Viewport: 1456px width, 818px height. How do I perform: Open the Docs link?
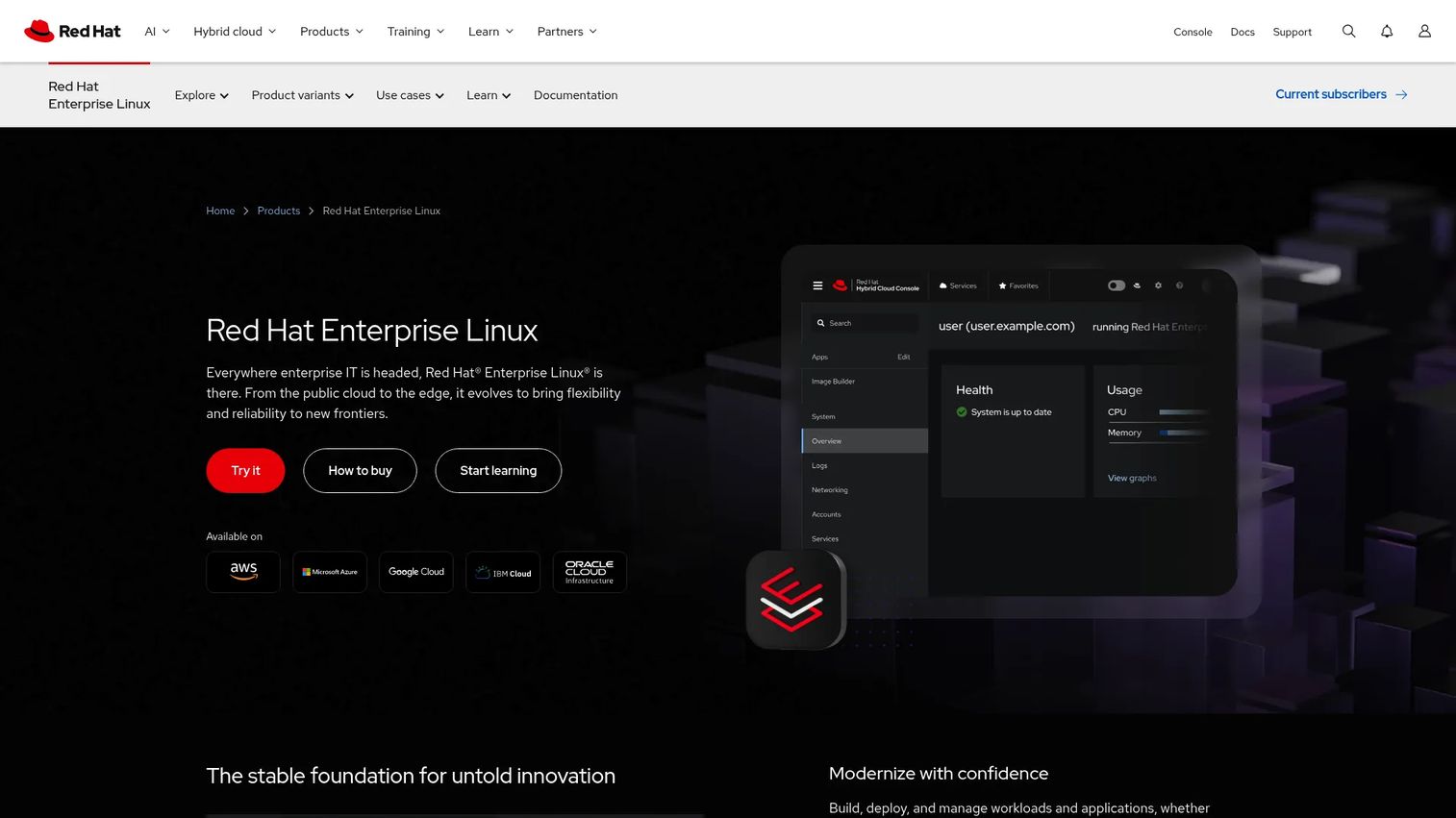1243,32
